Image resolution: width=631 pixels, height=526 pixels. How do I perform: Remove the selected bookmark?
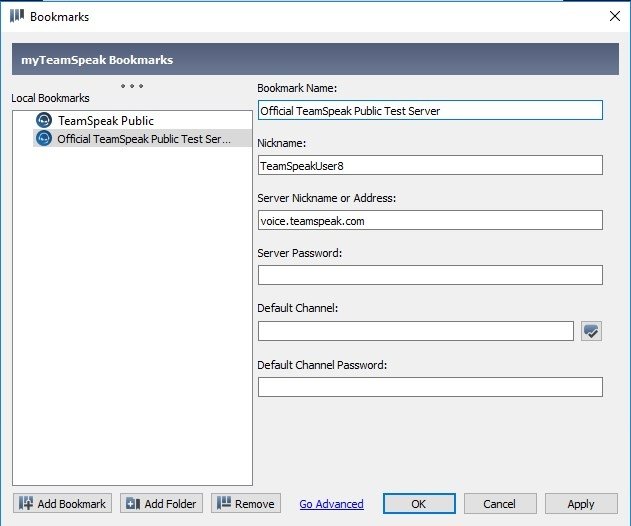[x=246, y=503]
